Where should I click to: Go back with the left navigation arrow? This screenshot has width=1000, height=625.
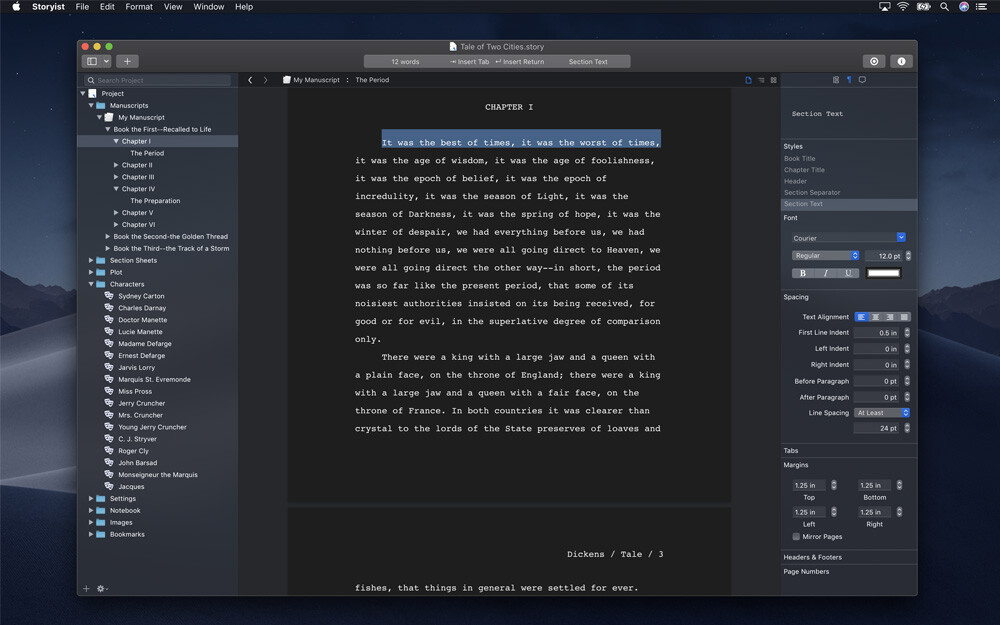tap(250, 80)
